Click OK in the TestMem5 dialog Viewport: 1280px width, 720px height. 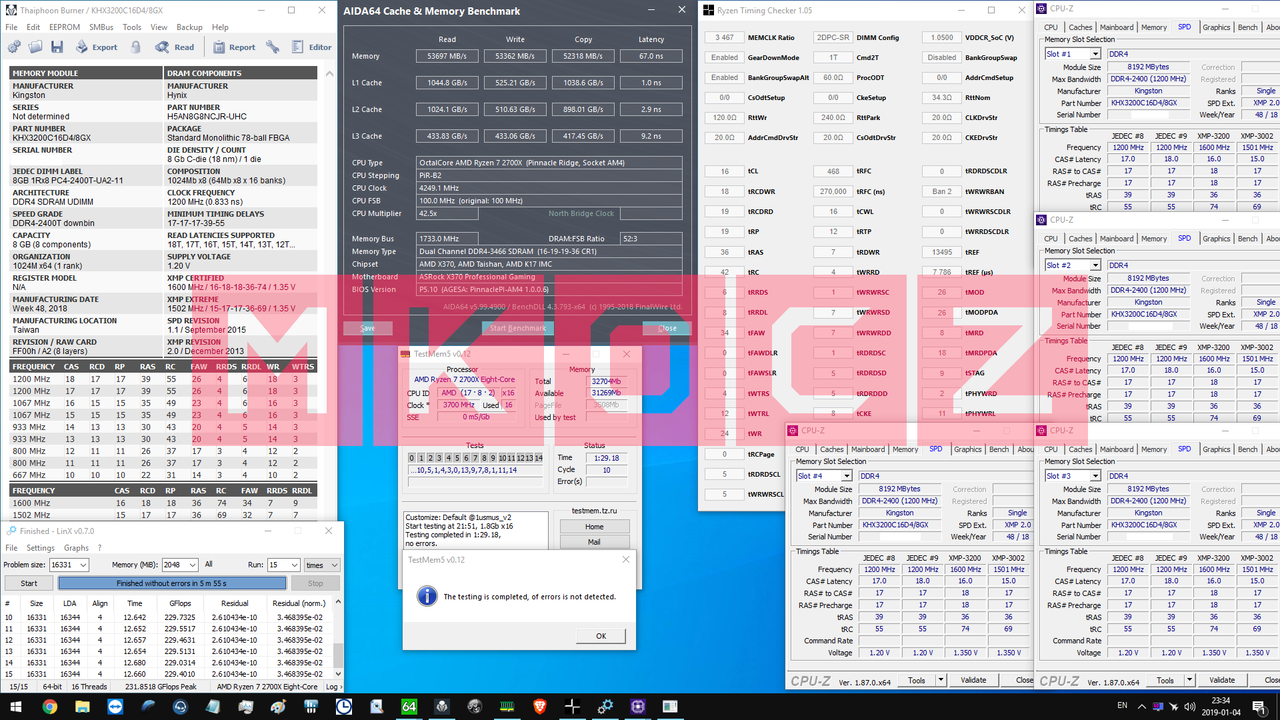click(x=601, y=636)
